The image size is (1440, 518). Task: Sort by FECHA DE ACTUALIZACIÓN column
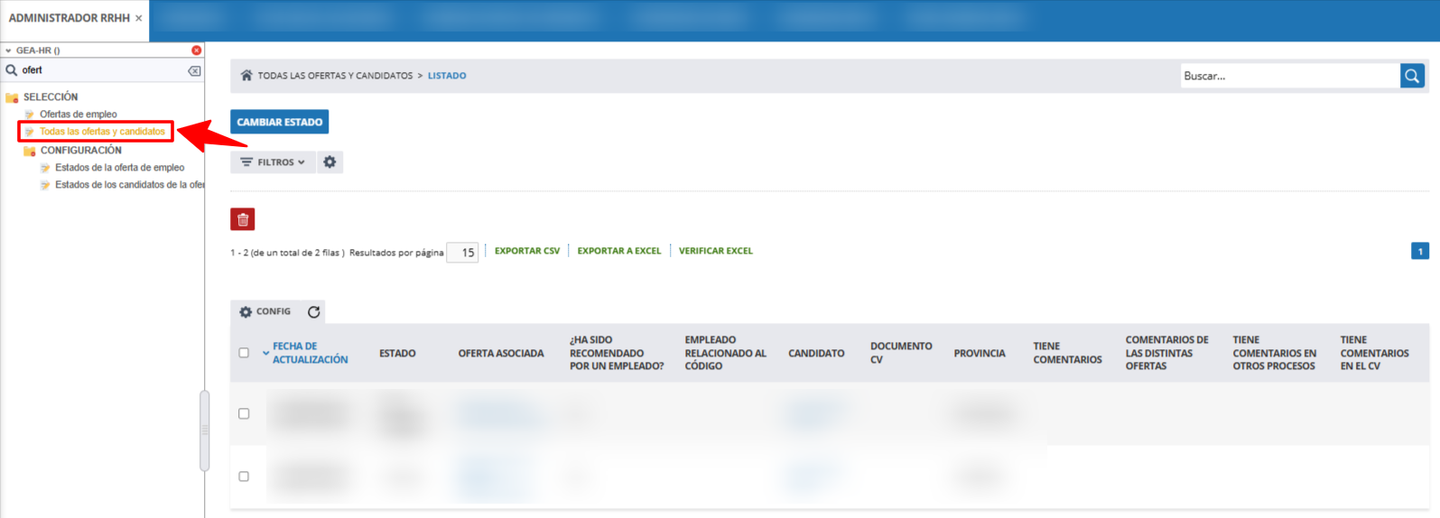click(310, 353)
